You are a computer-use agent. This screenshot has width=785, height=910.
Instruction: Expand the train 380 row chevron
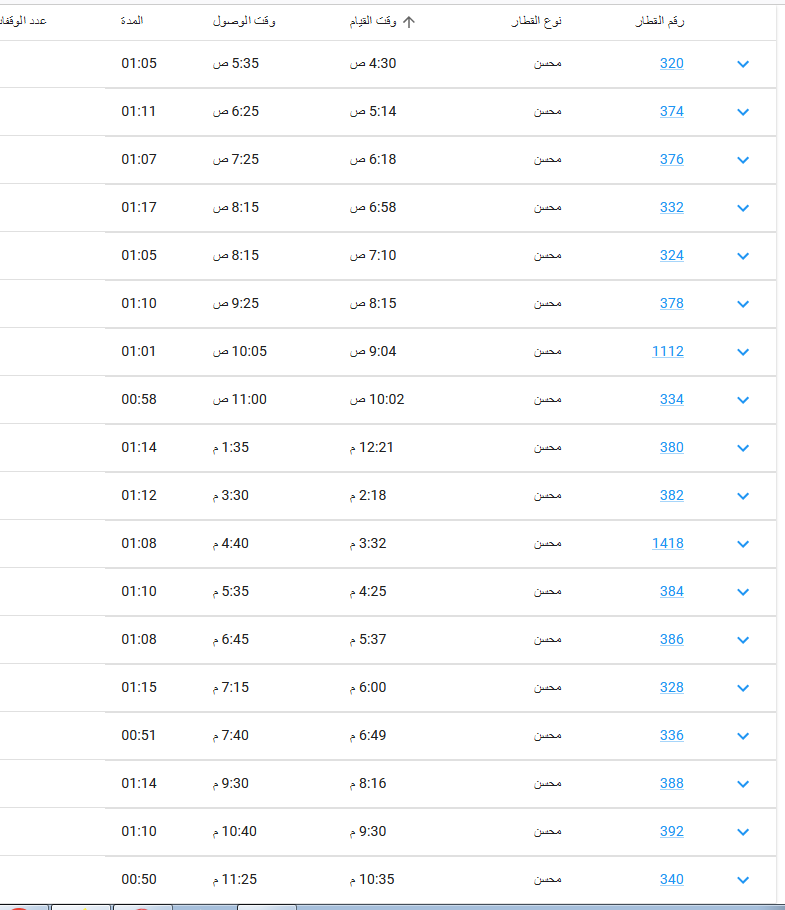tap(743, 448)
